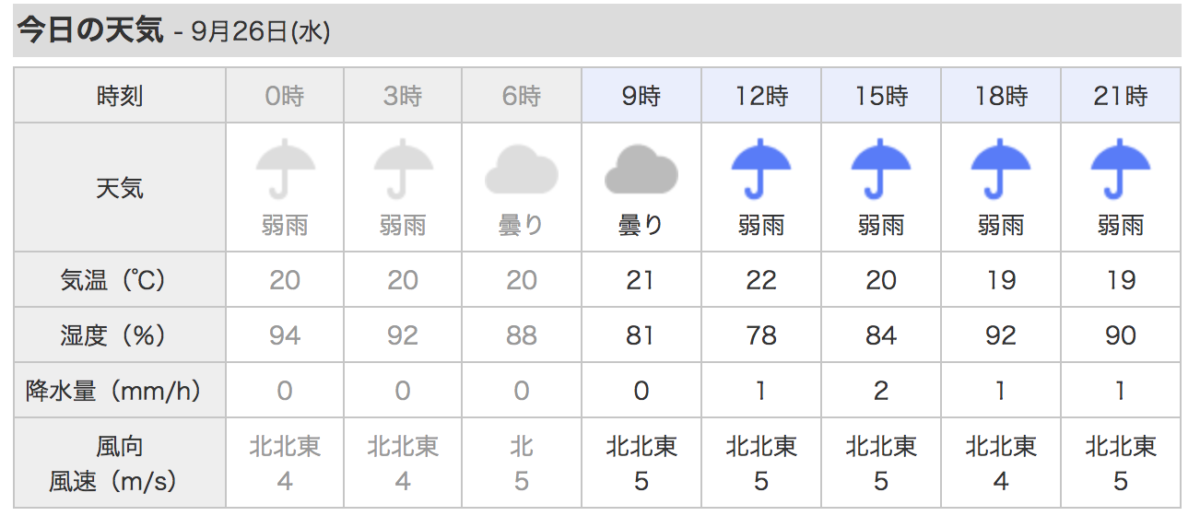Image resolution: width=1200 pixels, height=516 pixels.
Task: Click the 22 temperature value at 12時
Action: [x=761, y=281]
